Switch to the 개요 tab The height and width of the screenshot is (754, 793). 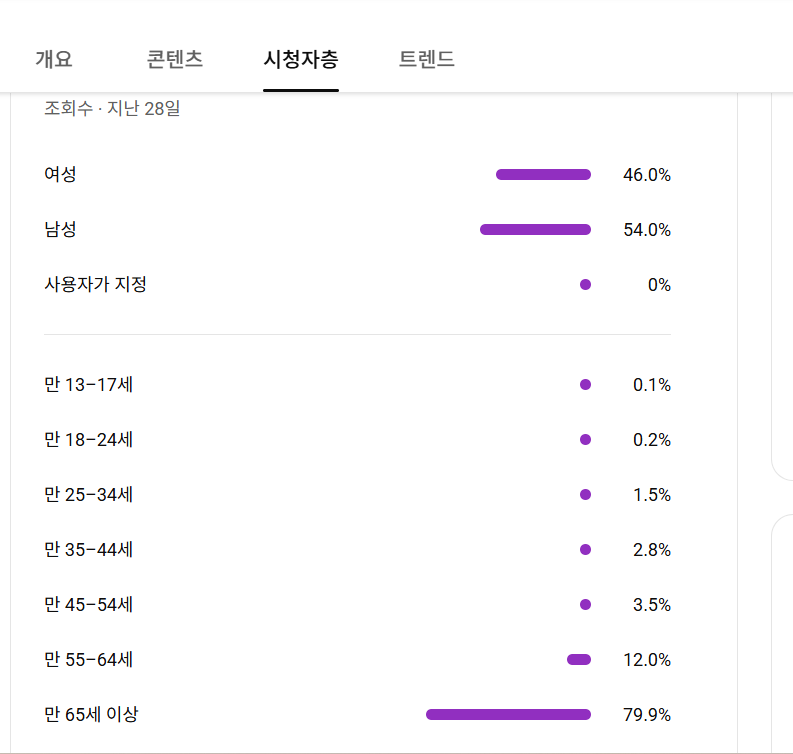(54, 59)
